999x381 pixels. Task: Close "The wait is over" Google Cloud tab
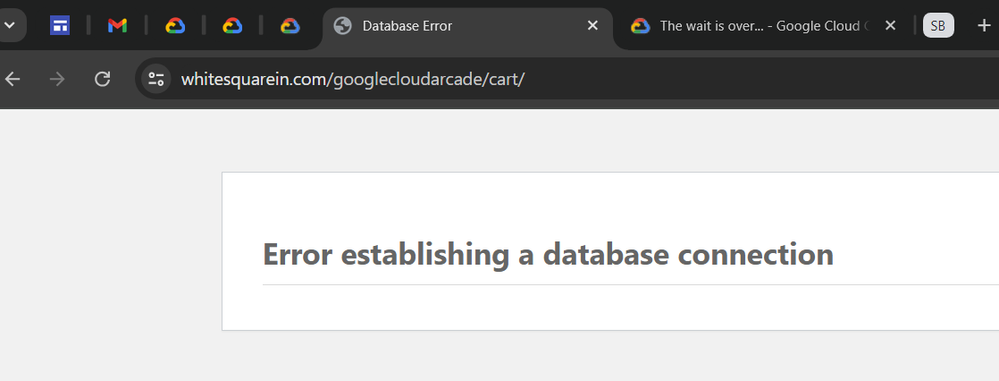(x=891, y=25)
